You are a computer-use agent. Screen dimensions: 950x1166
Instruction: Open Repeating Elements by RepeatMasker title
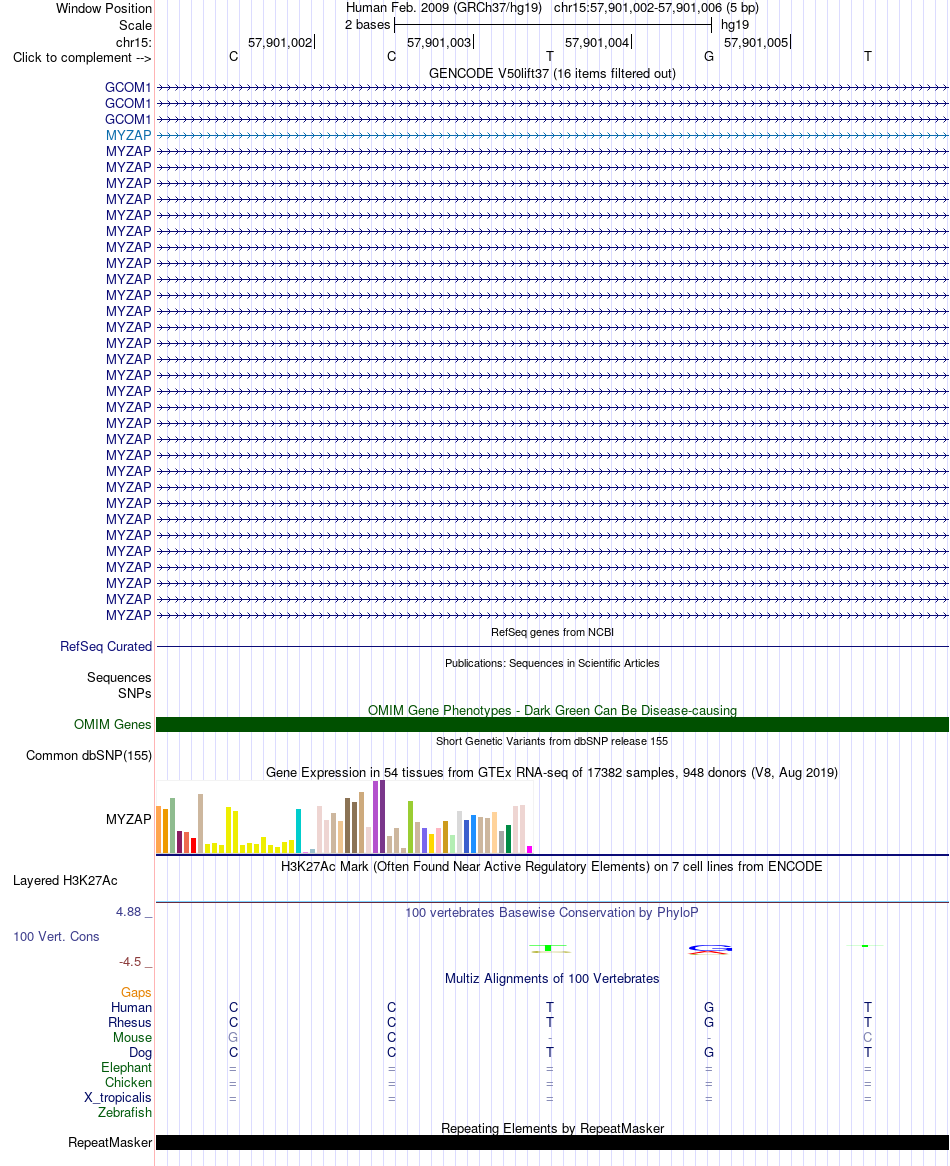pos(552,1128)
